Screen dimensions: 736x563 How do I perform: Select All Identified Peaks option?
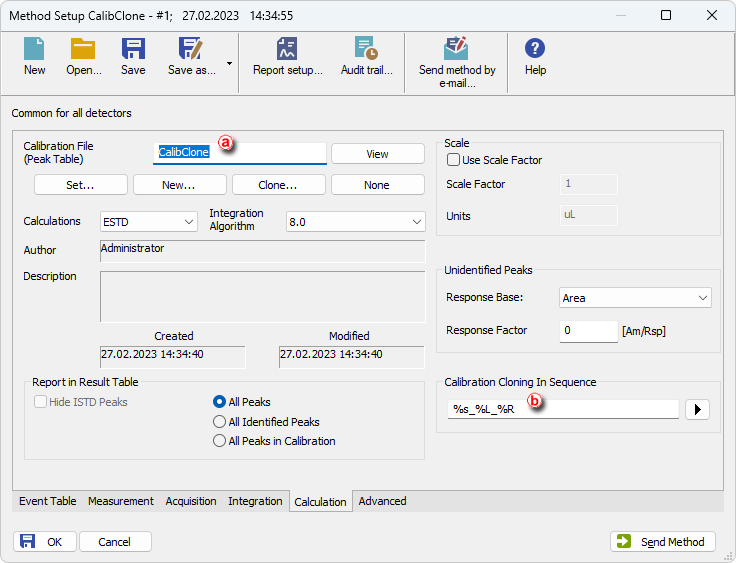click(x=219, y=421)
